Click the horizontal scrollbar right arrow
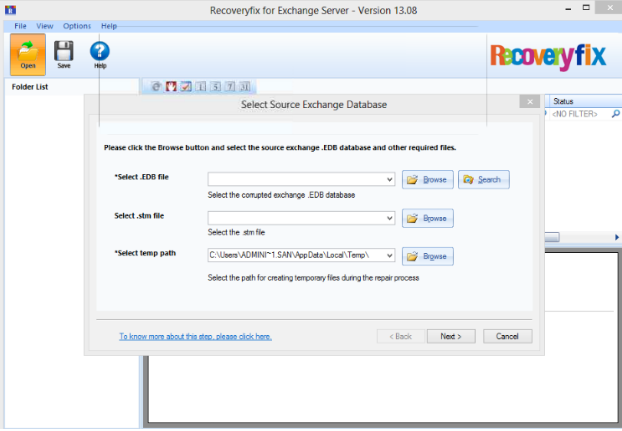The image size is (622, 431). [x=617, y=237]
